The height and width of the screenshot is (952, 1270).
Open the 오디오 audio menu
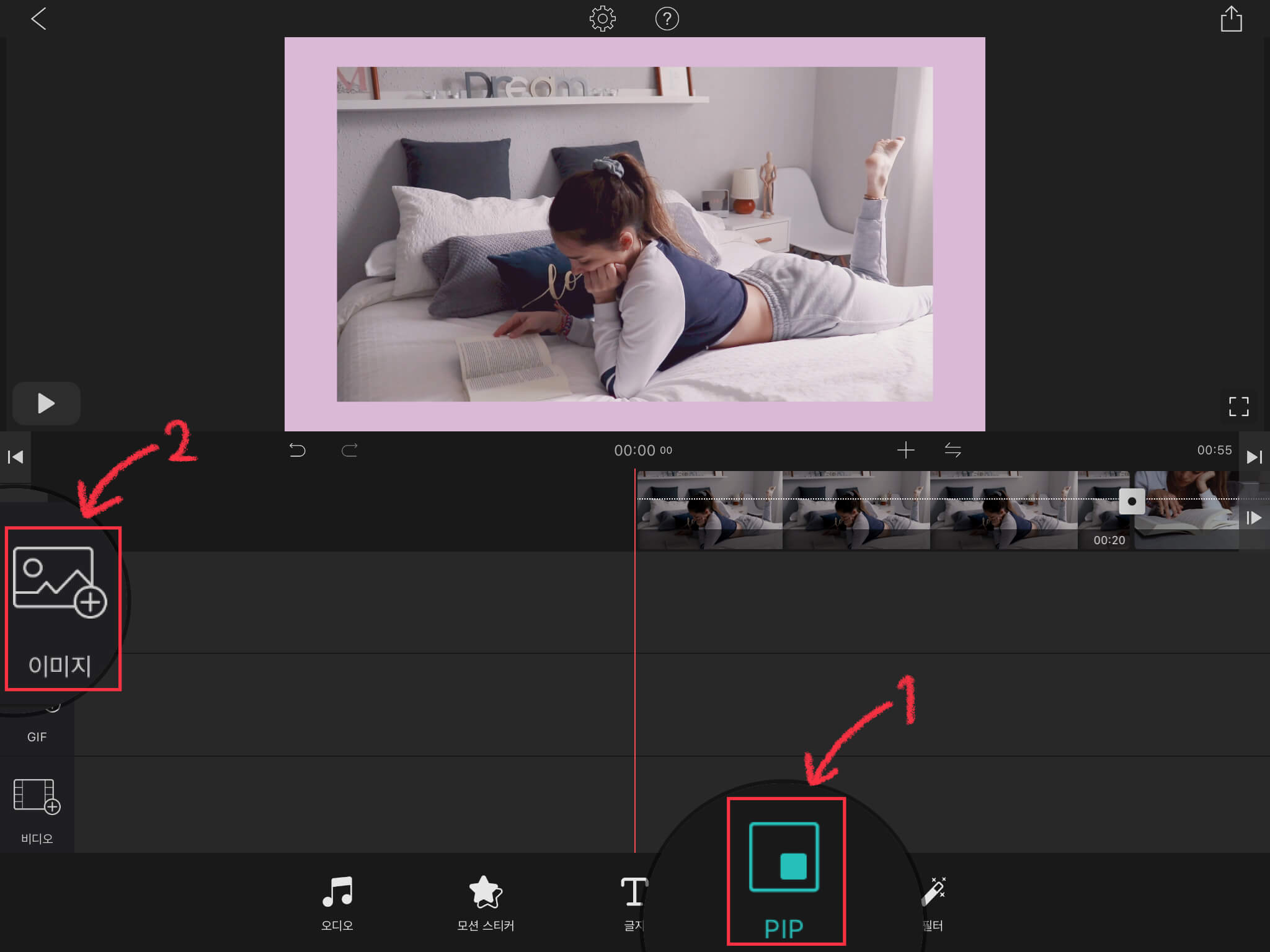(x=337, y=903)
